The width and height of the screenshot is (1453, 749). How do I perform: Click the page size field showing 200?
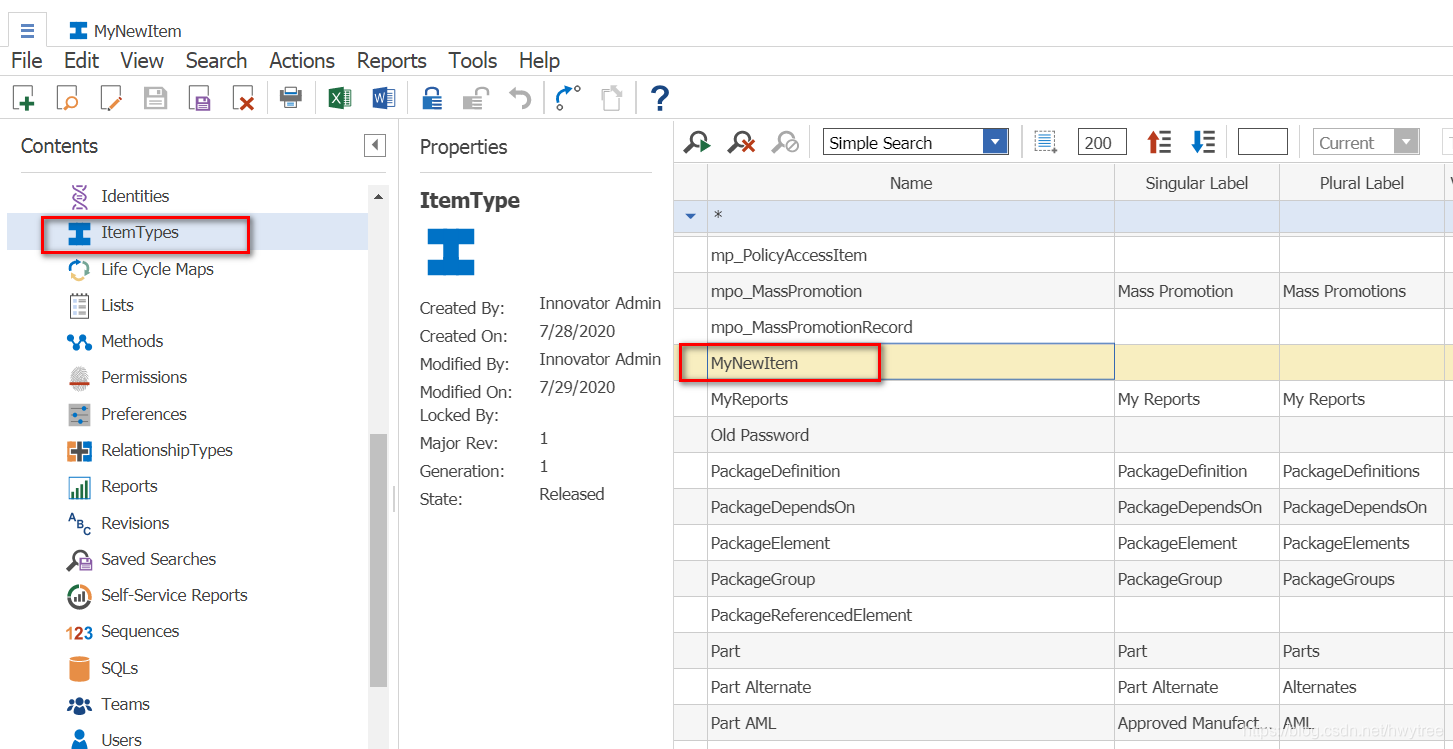[x=1102, y=143]
